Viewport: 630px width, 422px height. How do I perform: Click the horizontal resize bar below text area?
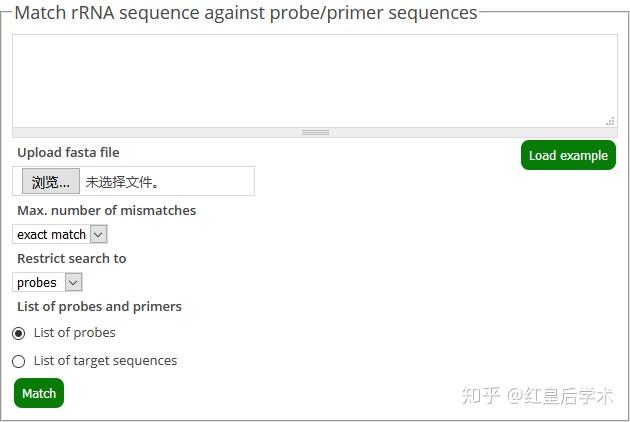(315, 132)
